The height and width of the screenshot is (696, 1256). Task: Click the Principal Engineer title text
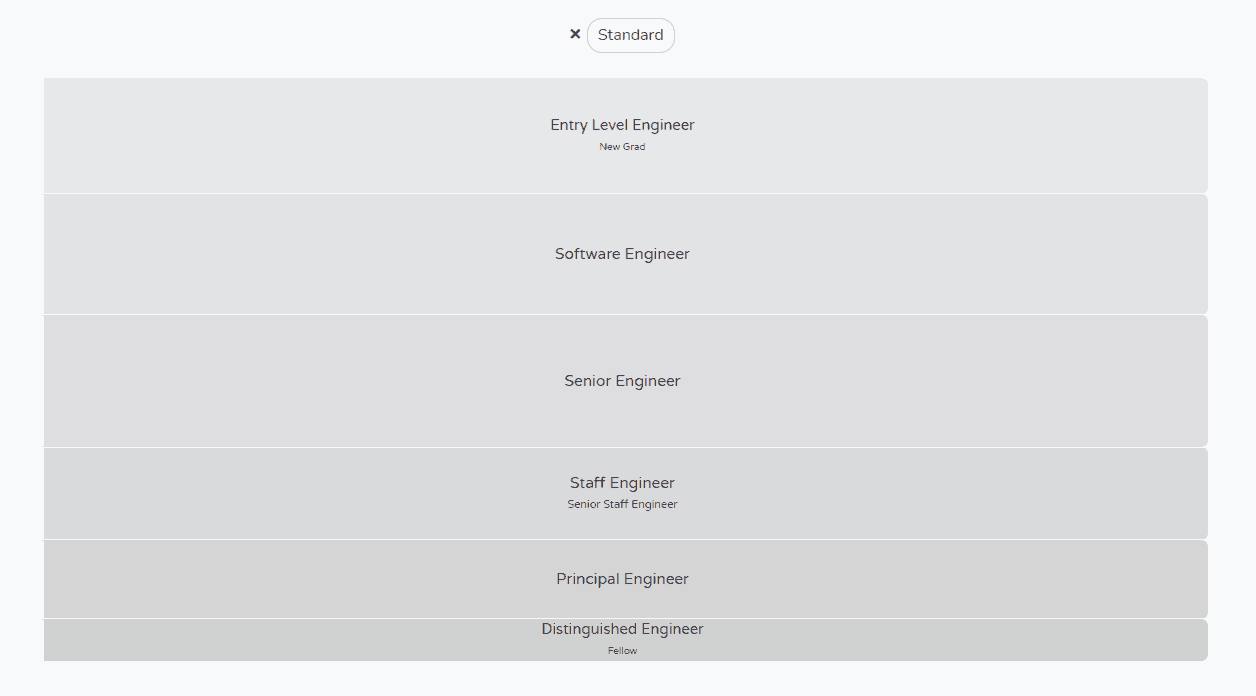click(x=622, y=579)
